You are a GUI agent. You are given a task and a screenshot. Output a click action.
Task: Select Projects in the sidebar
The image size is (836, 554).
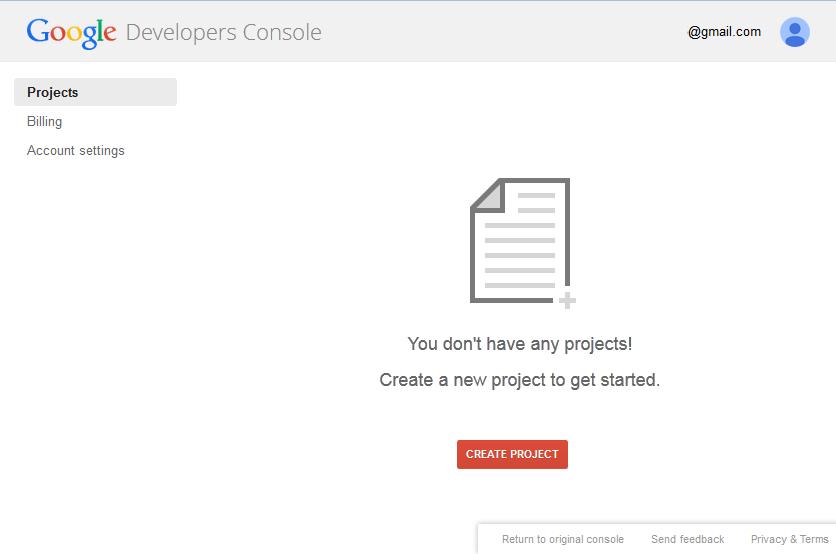coord(95,92)
